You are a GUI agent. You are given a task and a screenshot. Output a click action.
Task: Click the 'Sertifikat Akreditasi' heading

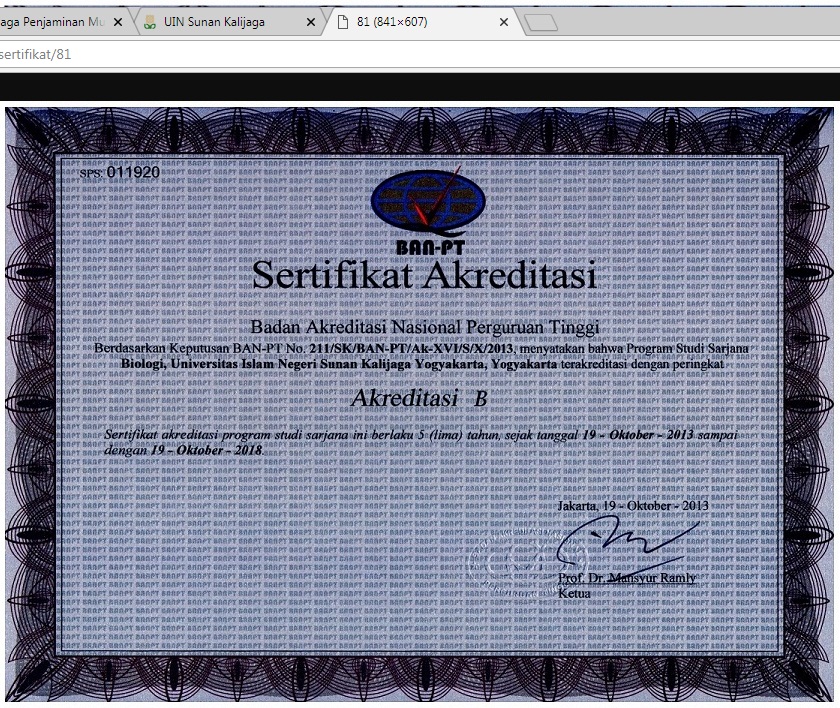(424, 276)
